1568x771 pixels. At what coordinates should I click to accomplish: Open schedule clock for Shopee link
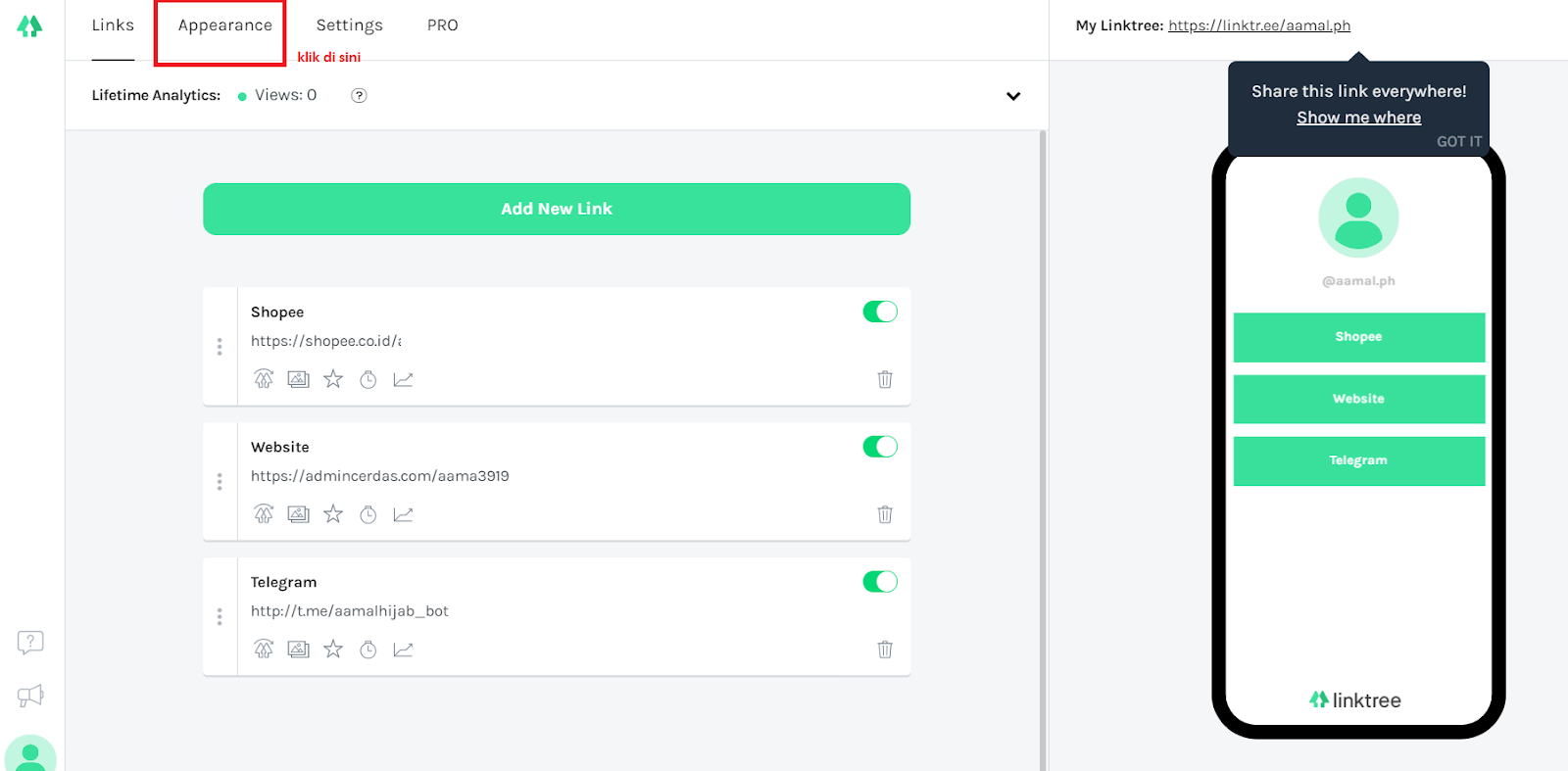(x=368, y=379)
